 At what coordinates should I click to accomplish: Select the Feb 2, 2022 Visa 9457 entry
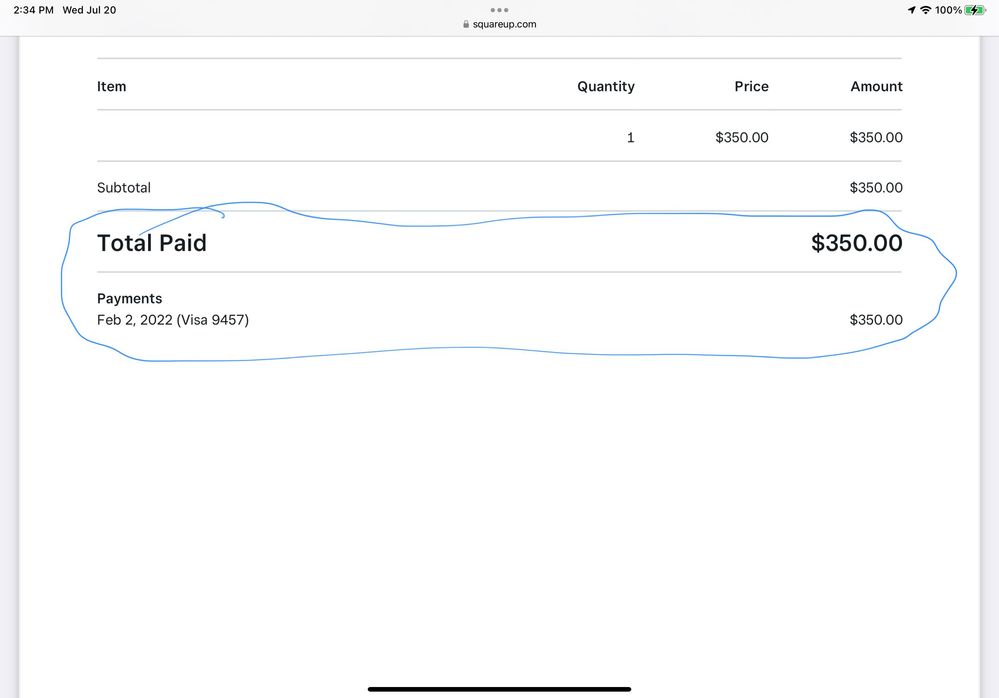tap(173, 320)
